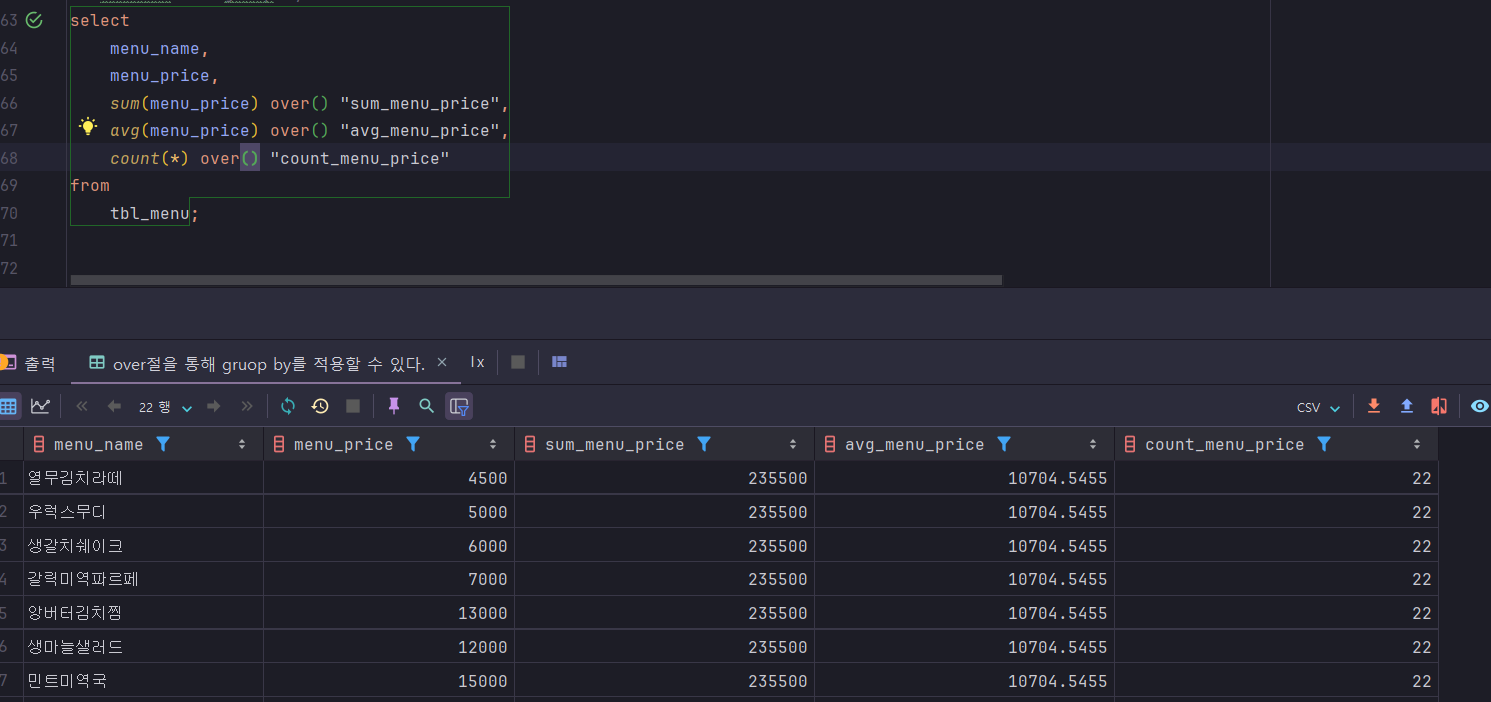Click the orange download export icon
Screen dimensions: 1491x702
(1374, 406)
